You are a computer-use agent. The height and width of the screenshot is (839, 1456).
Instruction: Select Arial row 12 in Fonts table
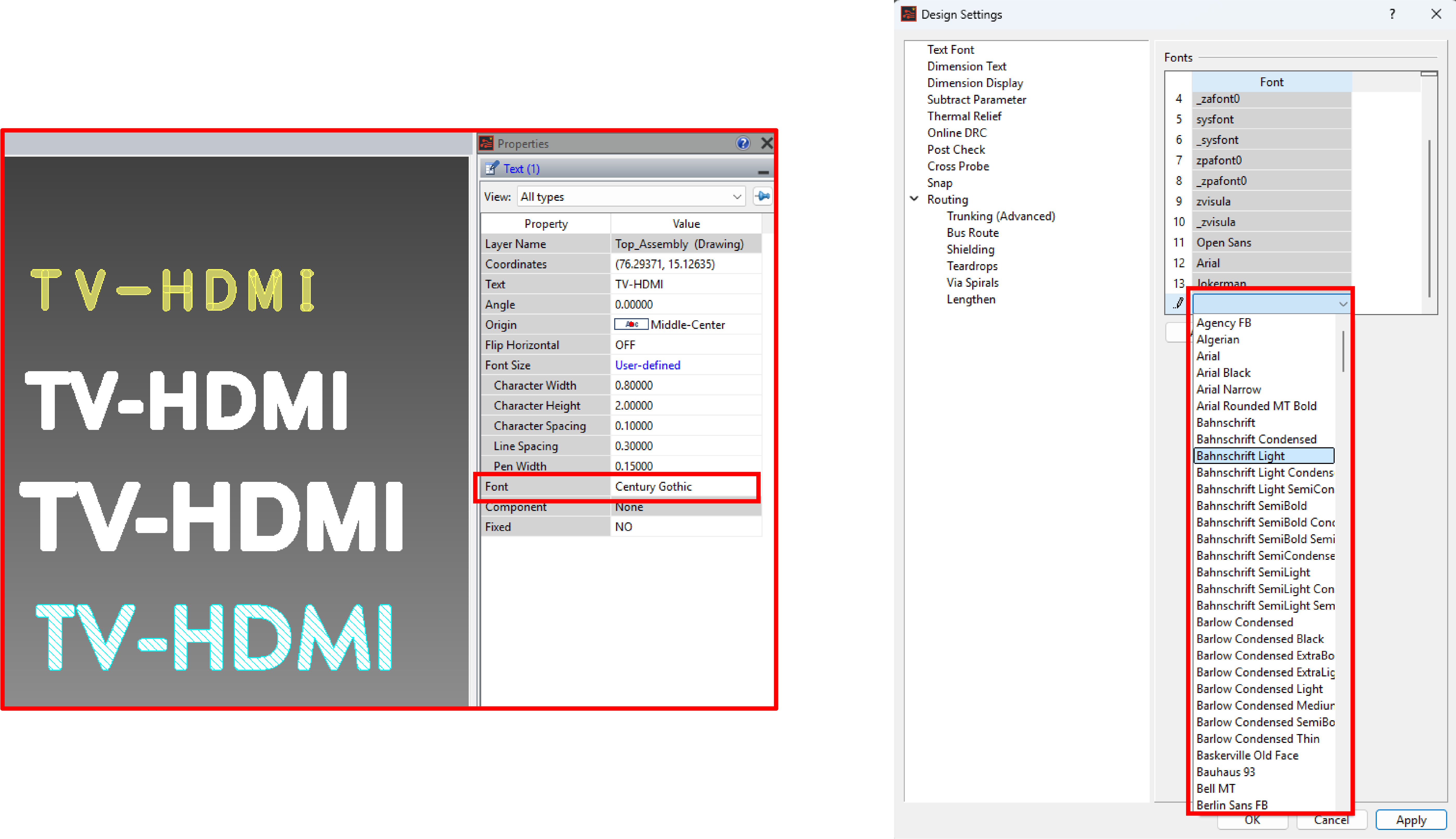tap(1272, 263)
